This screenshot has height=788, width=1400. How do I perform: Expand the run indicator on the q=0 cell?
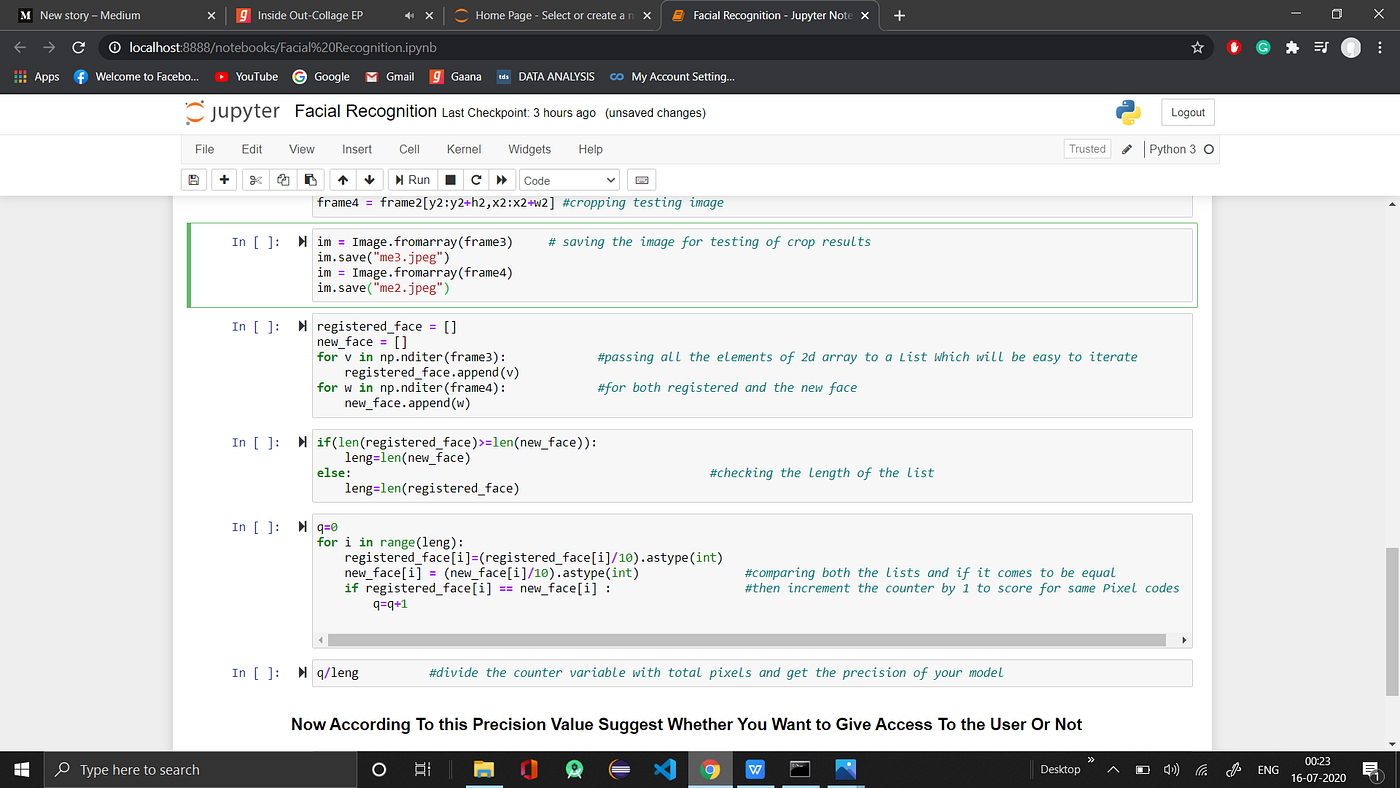303,527
